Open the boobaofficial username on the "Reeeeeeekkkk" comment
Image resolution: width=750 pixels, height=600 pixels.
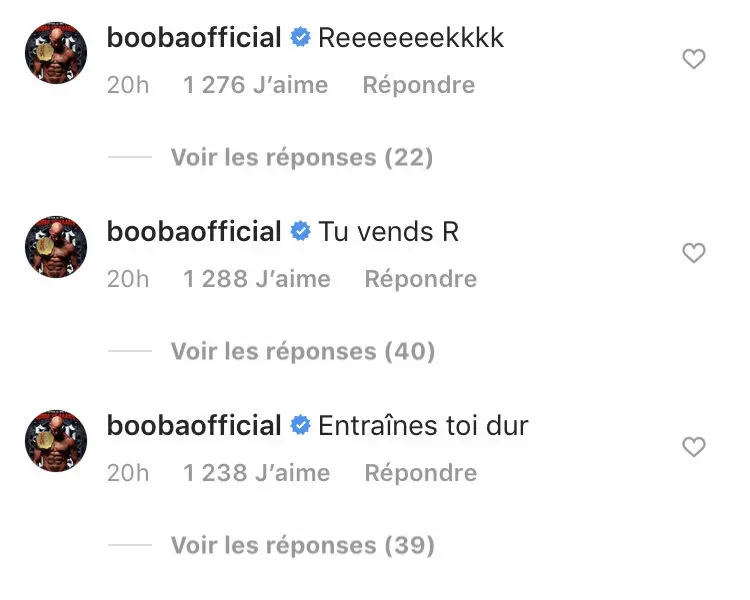[194, 39]
